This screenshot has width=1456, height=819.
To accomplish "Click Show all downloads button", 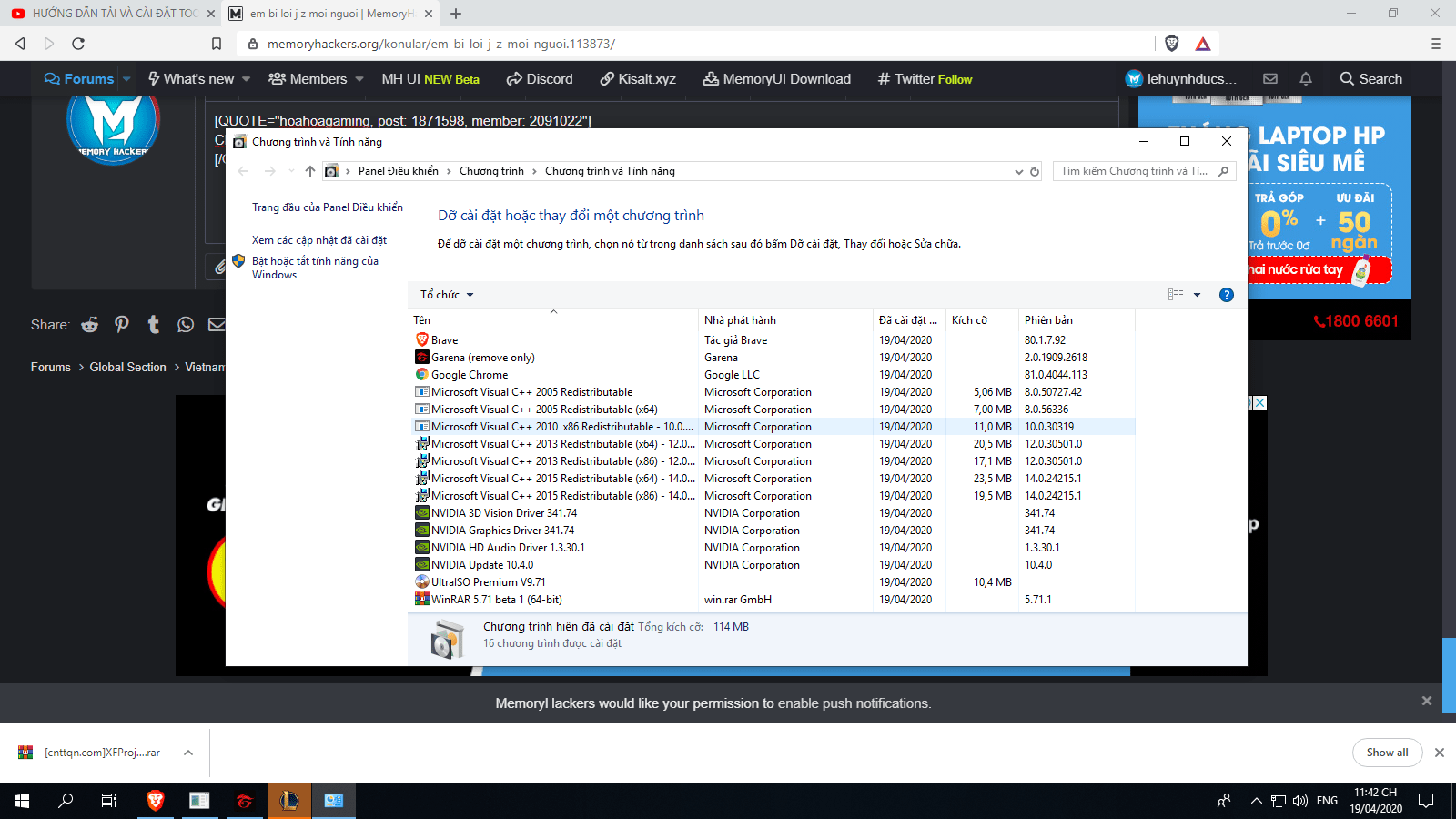I will click(1387, 753).
